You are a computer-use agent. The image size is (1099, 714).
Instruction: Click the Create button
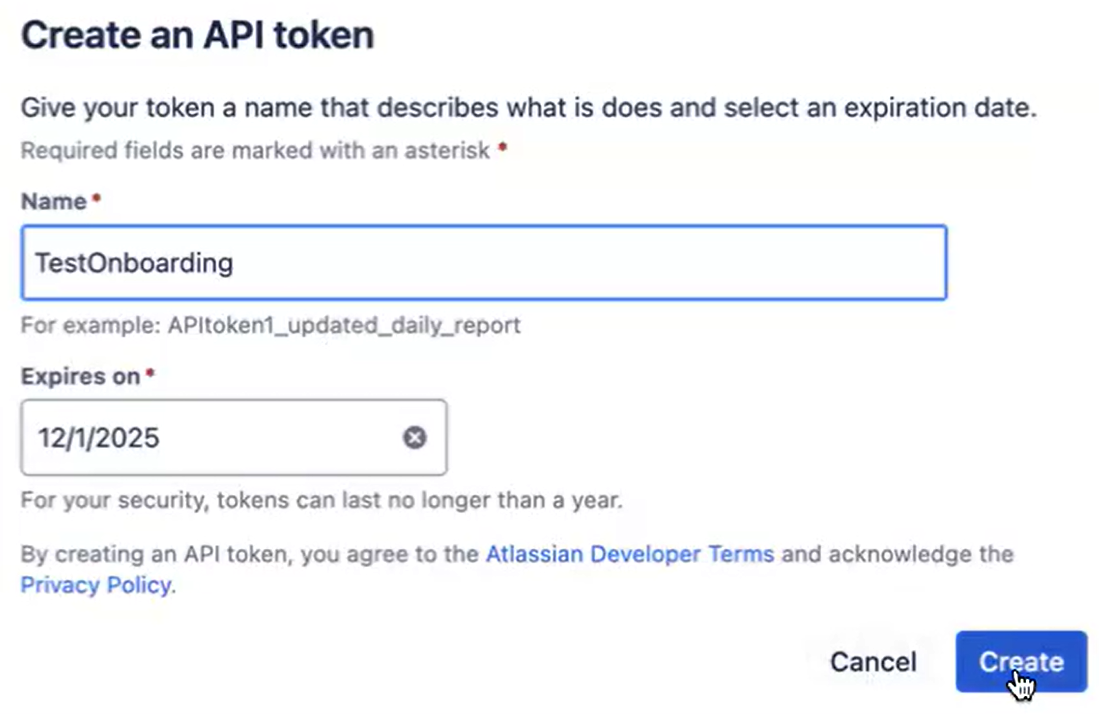coord(1020,661)
